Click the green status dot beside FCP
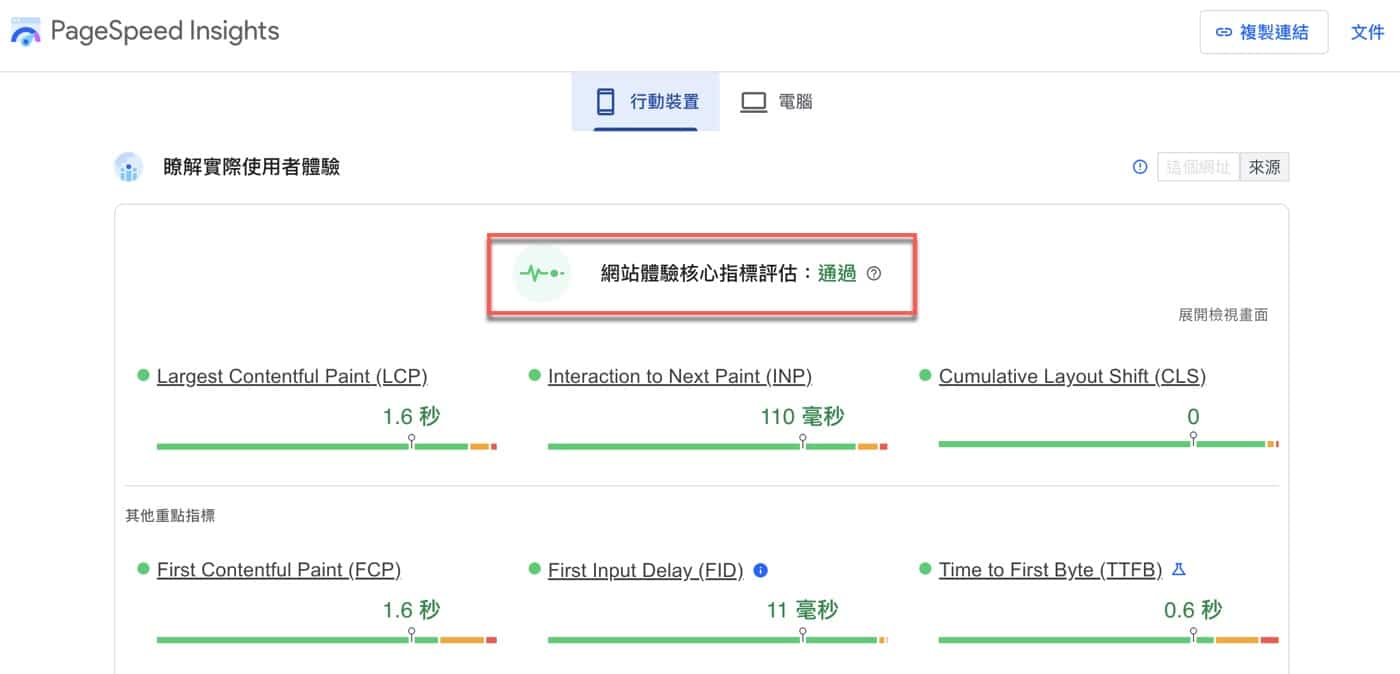Screen dimensions: 1400x674 [x=143, y=569]
